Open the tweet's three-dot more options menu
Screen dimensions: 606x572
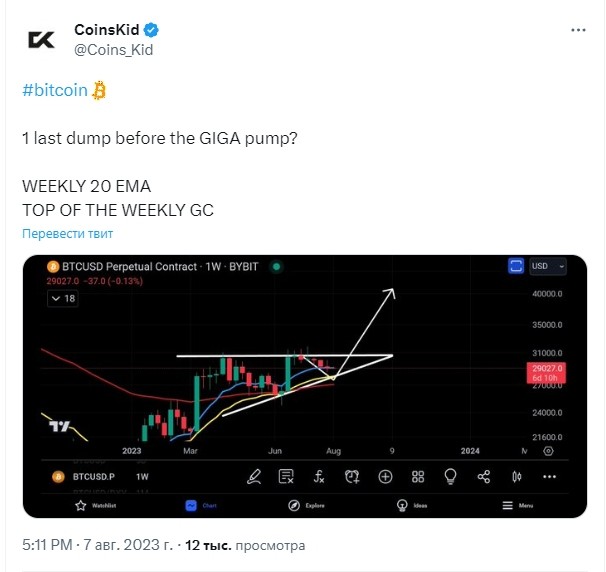coord(578,30)
